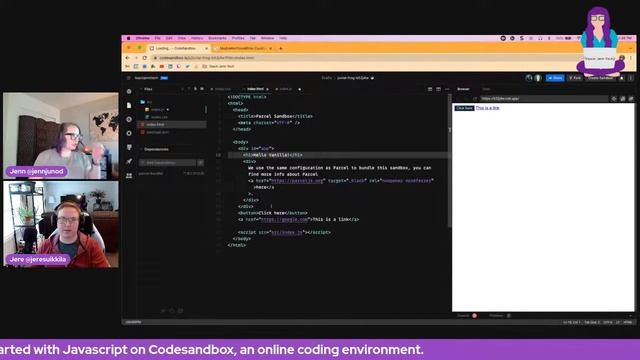Open the Teach Jenn Tech bookmarks folder

click(x=219, y=66)
